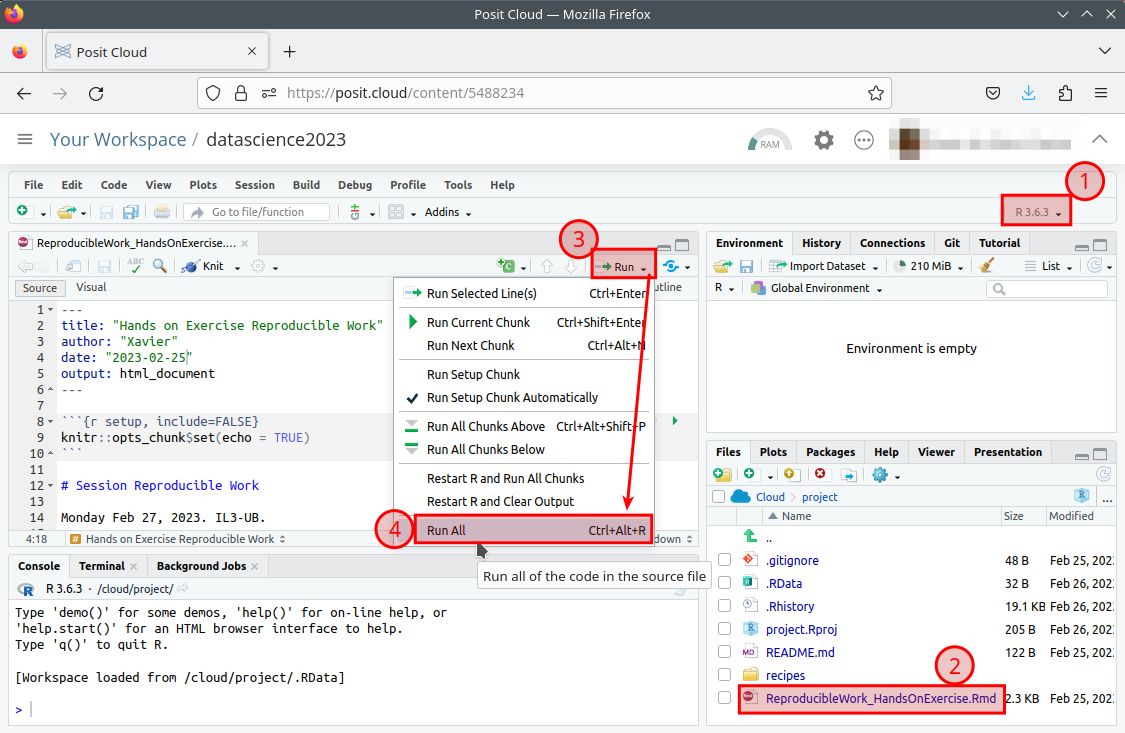The height and width of the screenshot is (733, 1125).
Task: Open the Posit Cloud hamburger navigation menu
Action: (25, 139)
